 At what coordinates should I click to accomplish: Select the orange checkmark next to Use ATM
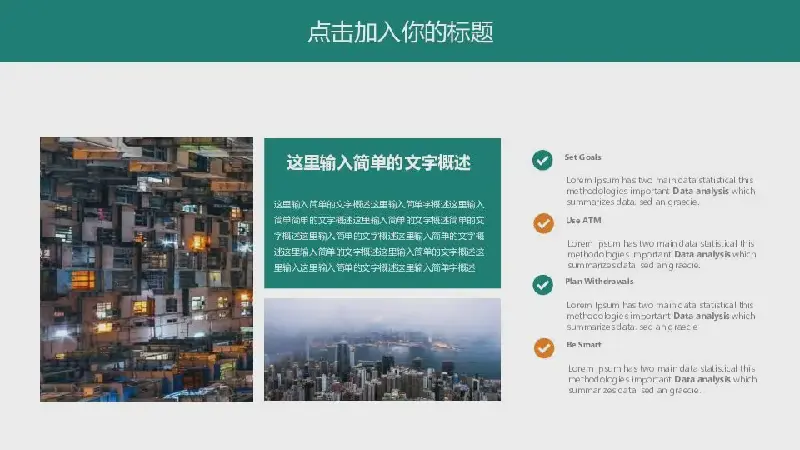coord(543,222)
